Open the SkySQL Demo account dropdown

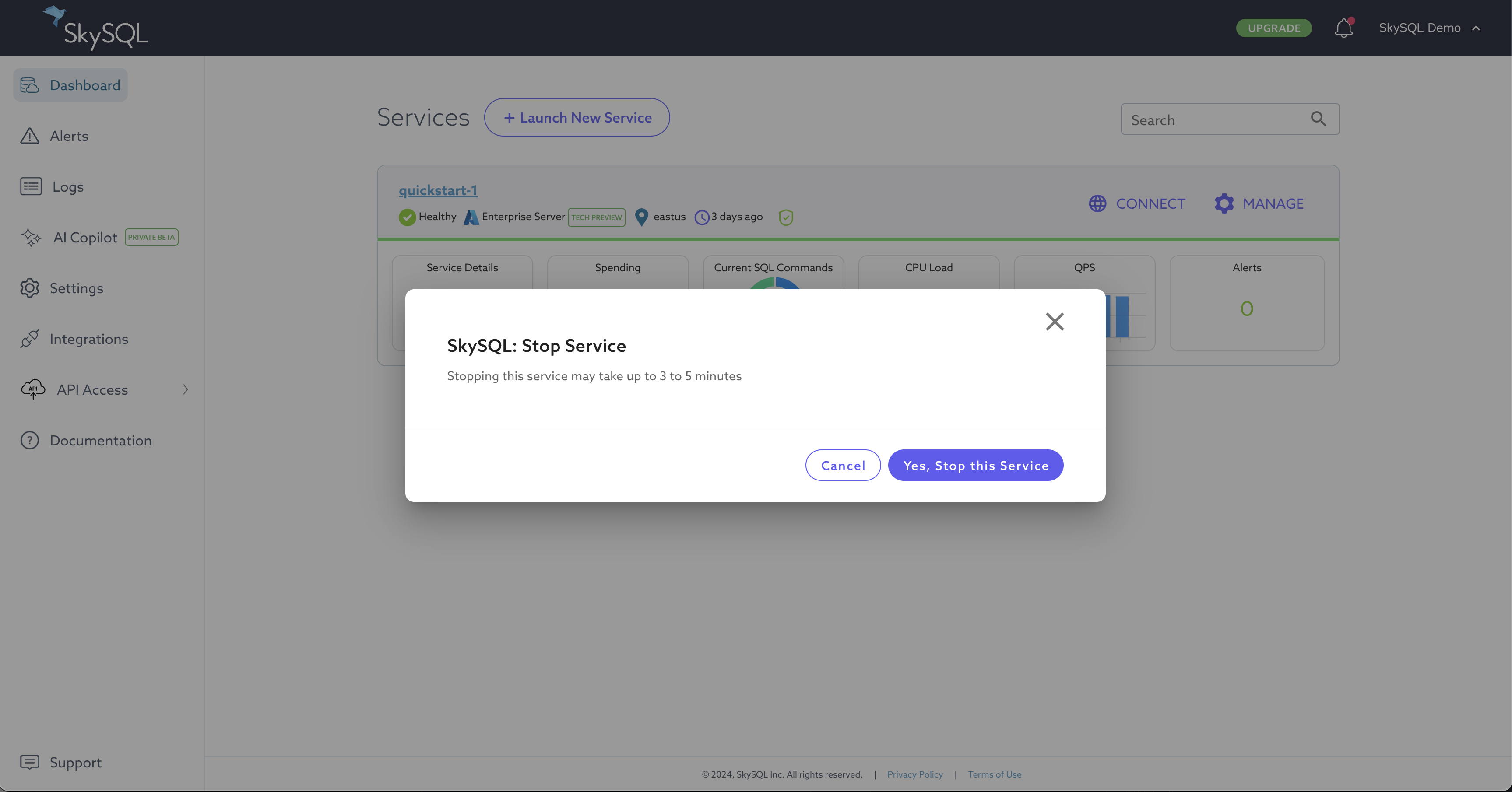1429,28
